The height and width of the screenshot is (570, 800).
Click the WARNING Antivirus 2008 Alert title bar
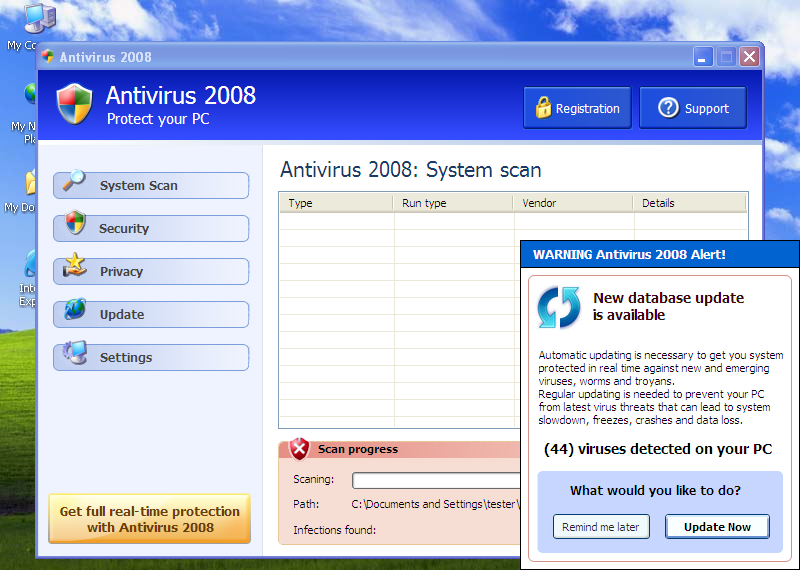click(x=660, y=254)
